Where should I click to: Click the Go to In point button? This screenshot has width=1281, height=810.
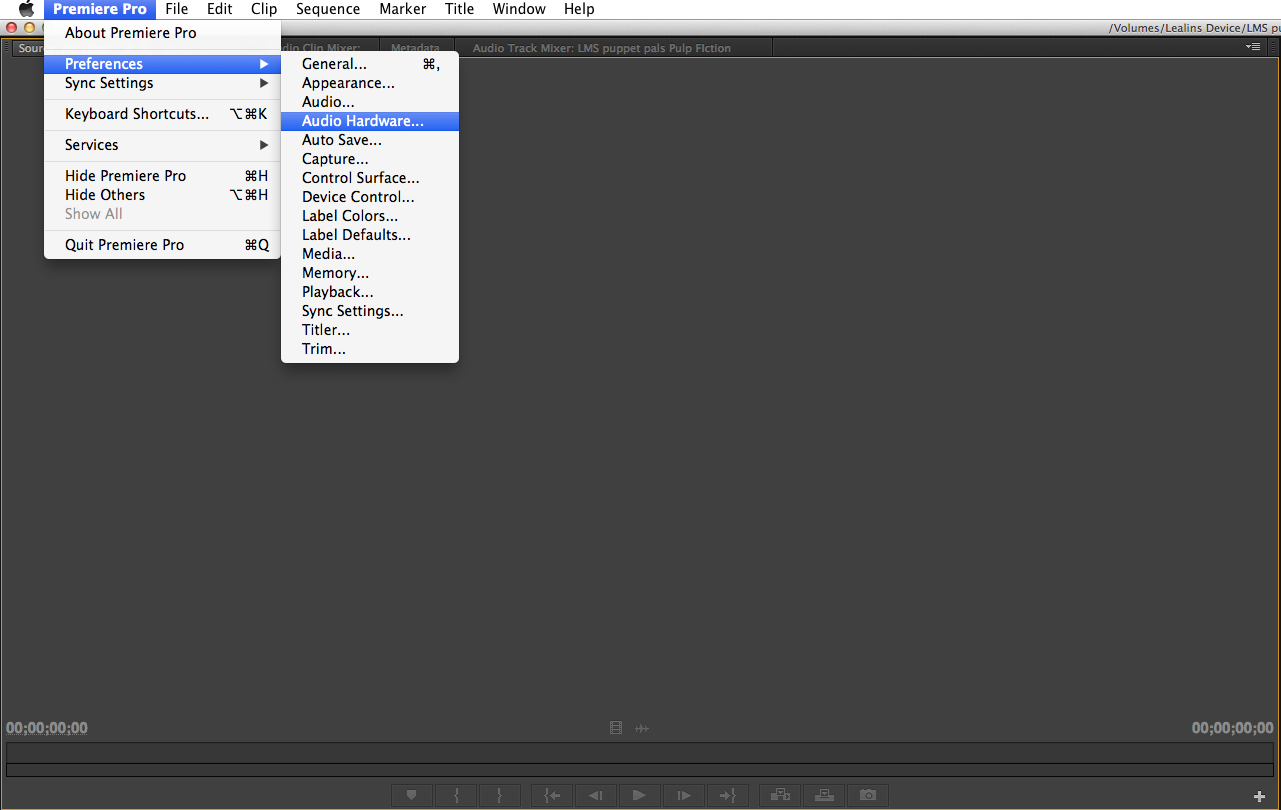pyautogui.click(x=551, y=796)
